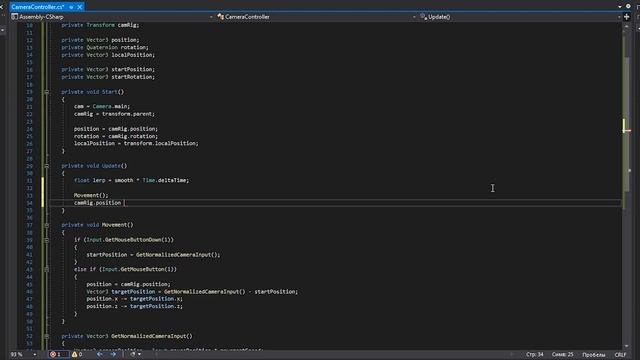Click 'private Vector3 startPosition;' declaration
The height and width of the screenshot is (360, 640).
(x=108, y=69)
